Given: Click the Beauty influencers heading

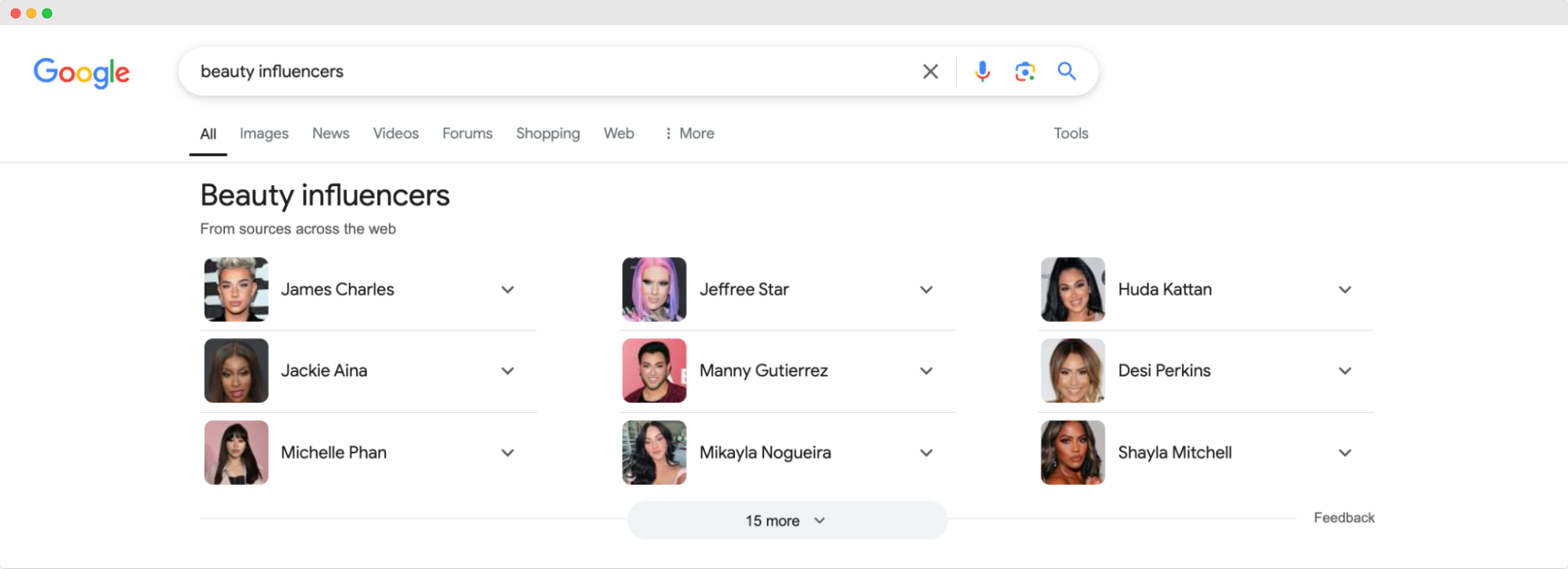Looking at the screenshot, I should [325, 195].
